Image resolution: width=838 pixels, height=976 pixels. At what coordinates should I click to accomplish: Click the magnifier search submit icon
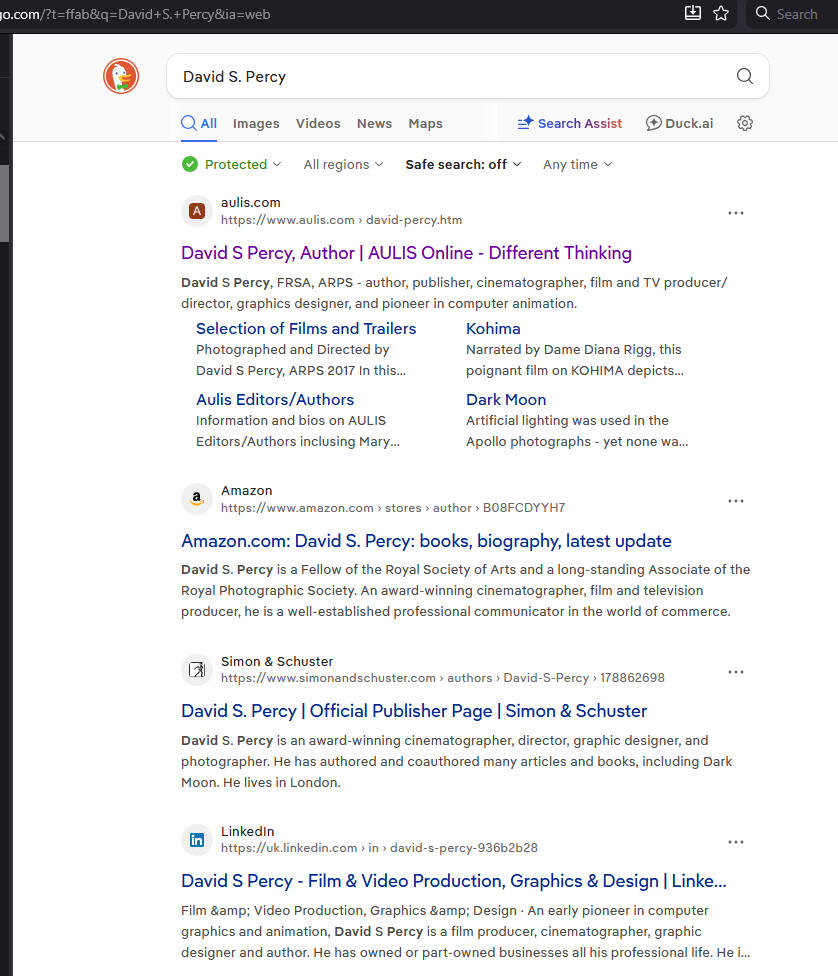pos(744,77)
